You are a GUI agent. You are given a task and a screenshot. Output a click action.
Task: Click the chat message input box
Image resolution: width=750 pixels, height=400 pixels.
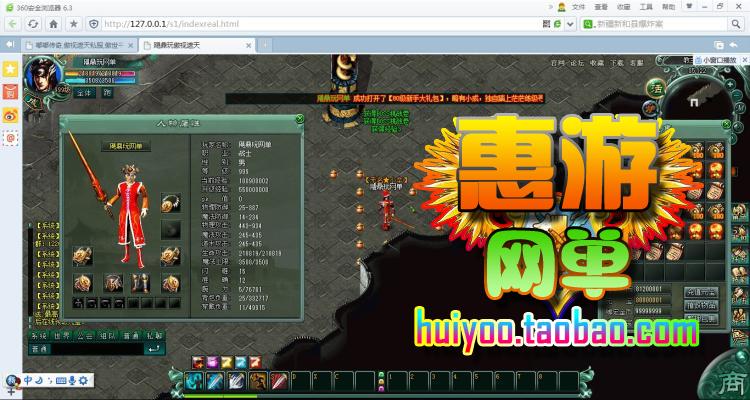click(x=97, y=349)
